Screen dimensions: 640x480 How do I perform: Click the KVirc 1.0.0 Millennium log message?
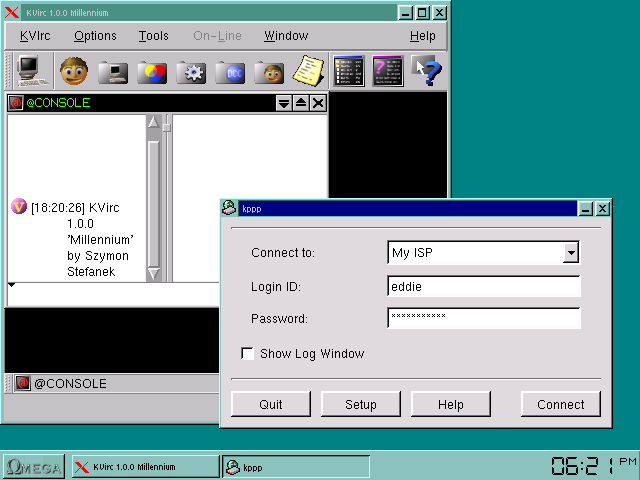82,240
